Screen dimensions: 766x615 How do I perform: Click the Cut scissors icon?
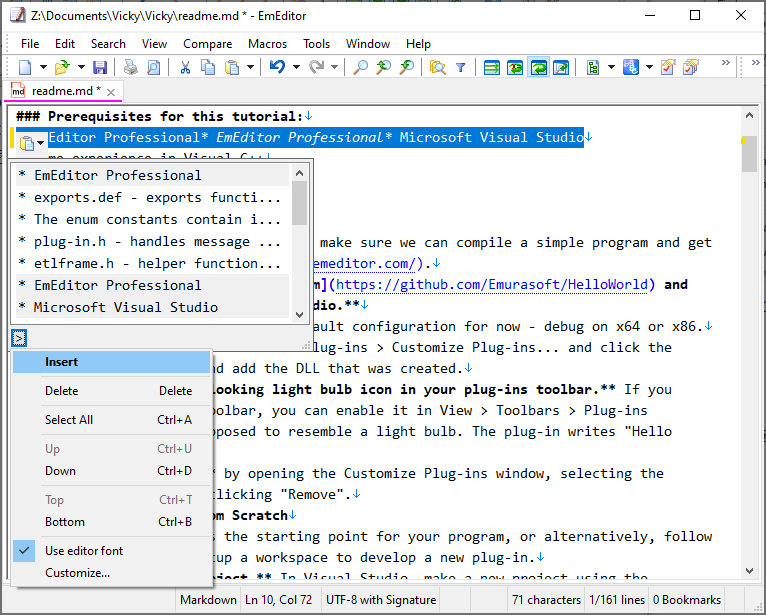185,67
